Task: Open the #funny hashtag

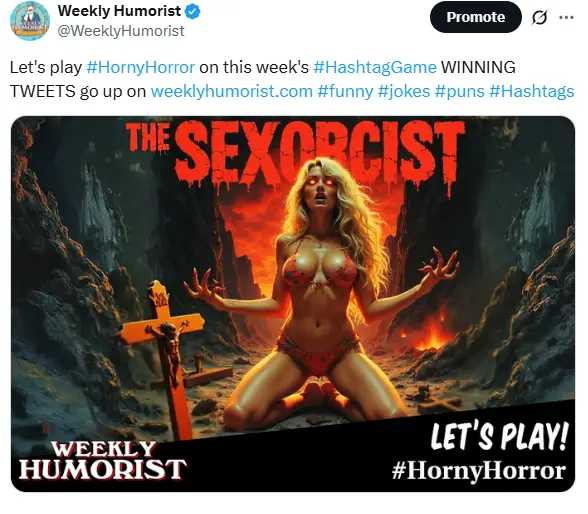Action: click(x=345, y=91)
